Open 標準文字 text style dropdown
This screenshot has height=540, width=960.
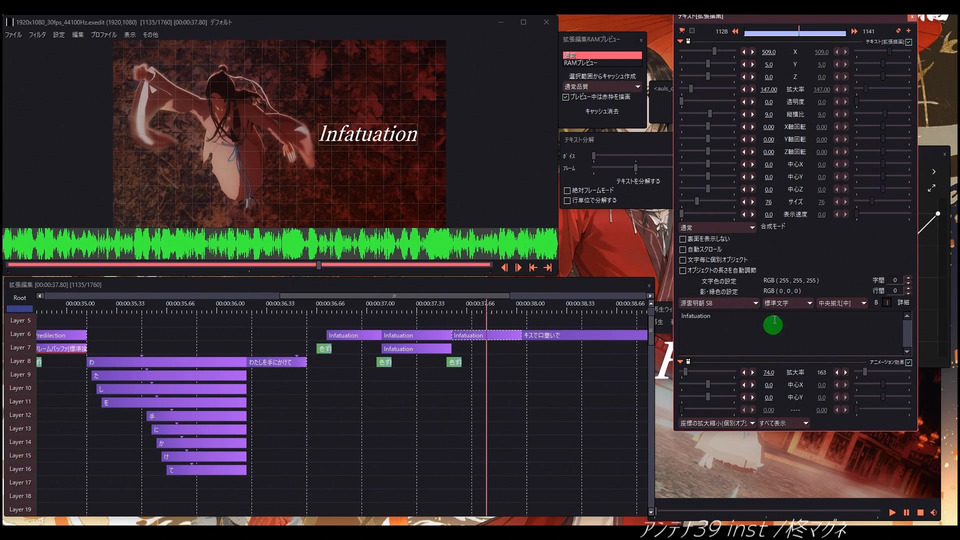pos(787,303)
